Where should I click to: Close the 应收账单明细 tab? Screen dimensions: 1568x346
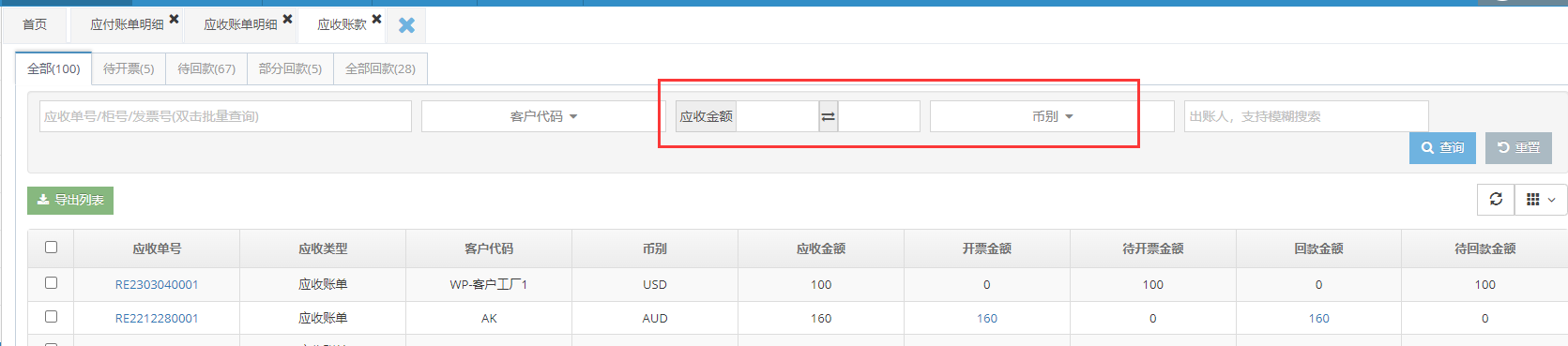pos(287,19)
